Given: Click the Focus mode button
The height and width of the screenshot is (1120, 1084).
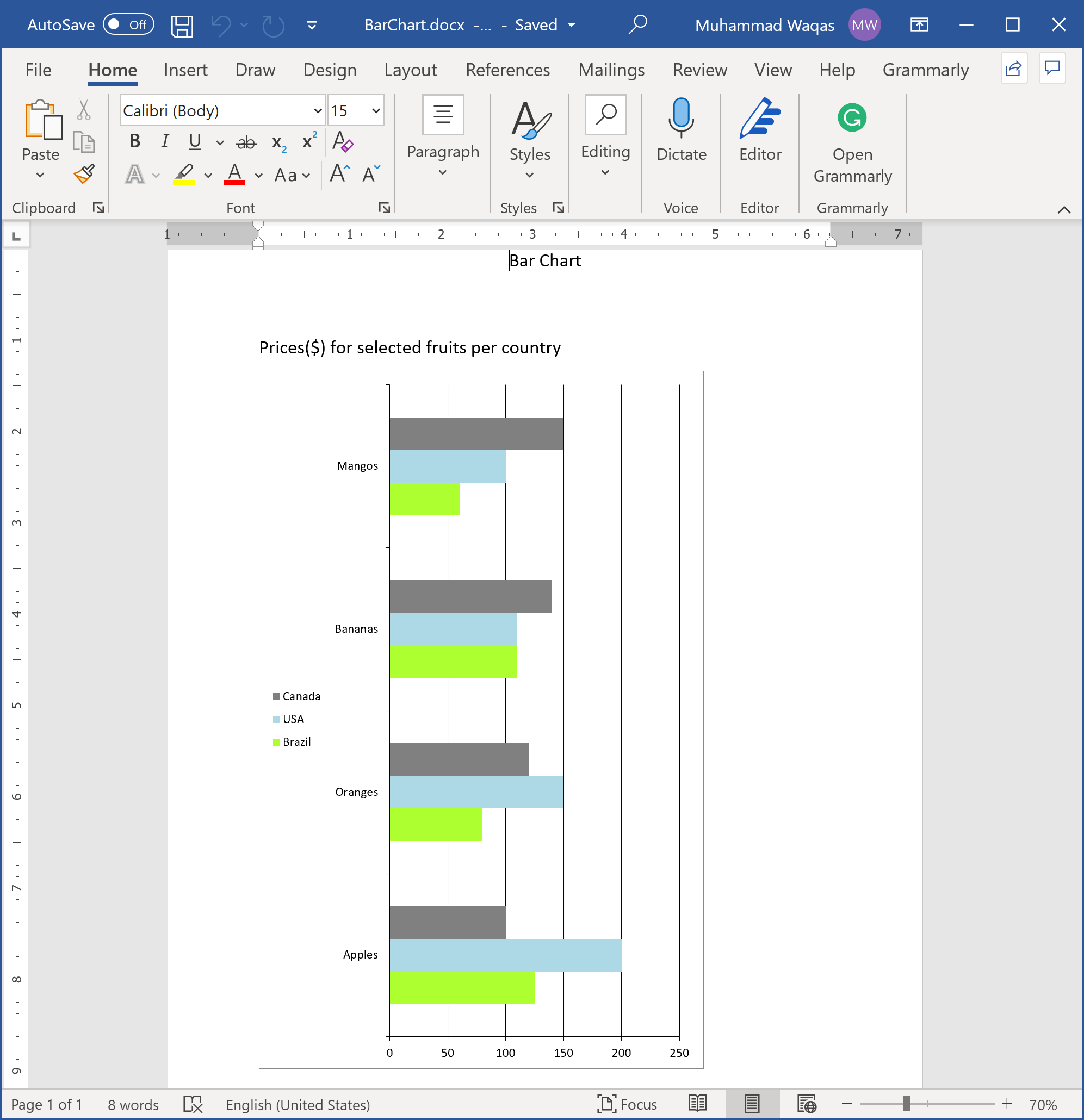Looking at the screenshot, I should [627, 1104].
